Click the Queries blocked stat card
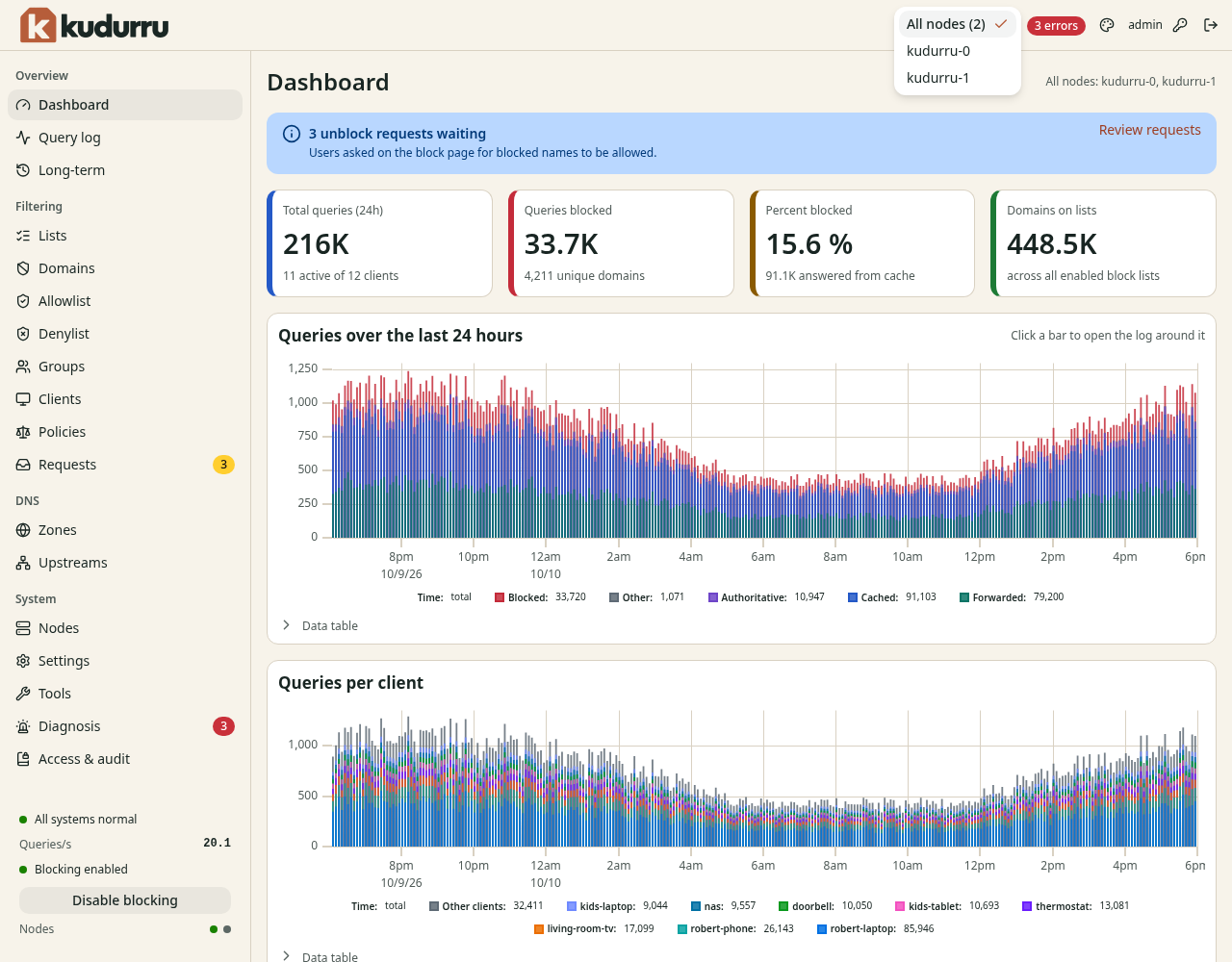This screenshot has width=1232, height=962. click(x=621, y=243)
